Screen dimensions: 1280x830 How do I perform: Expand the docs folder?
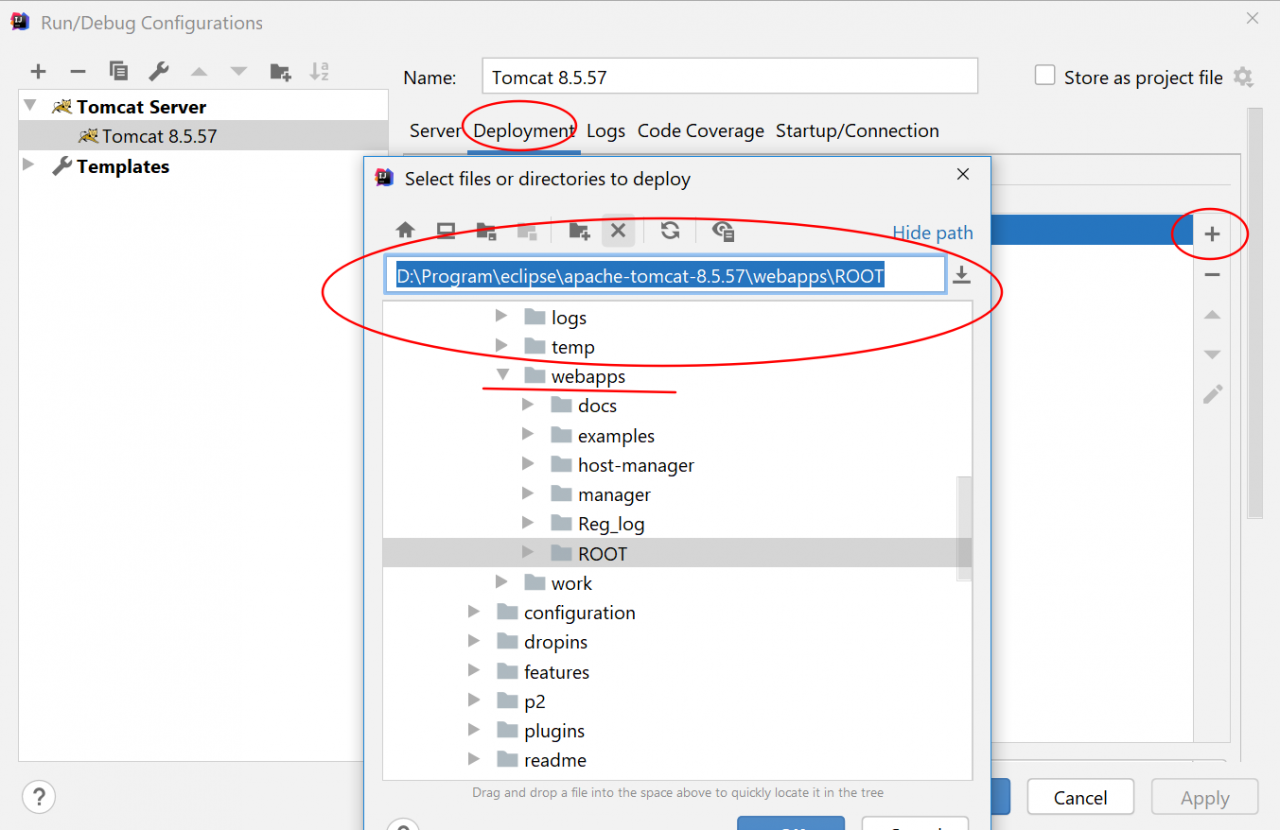click(528, 405)
